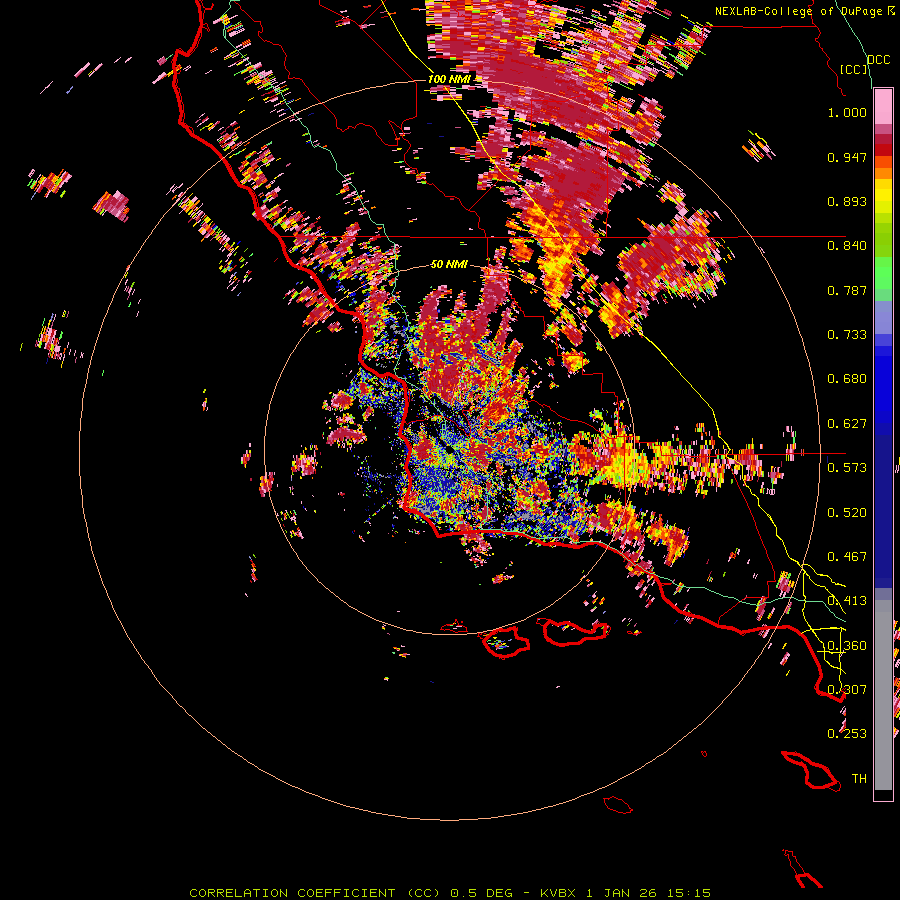Click the 50 NMI range ring label
900x900 pixels.
pos(449,264)
